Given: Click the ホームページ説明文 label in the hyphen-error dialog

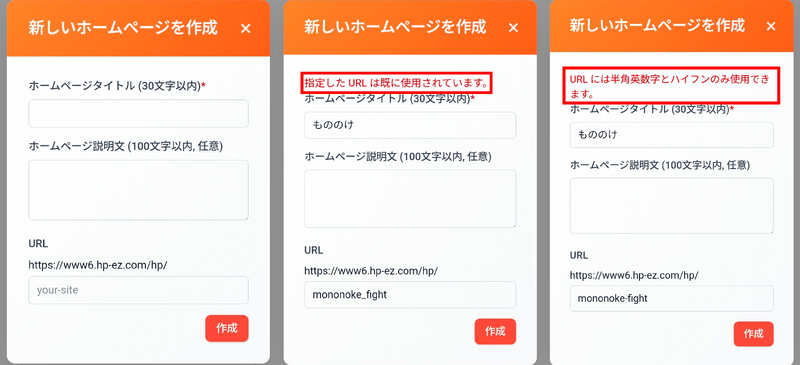Looking at the screenshot, I should pos(660,165).
